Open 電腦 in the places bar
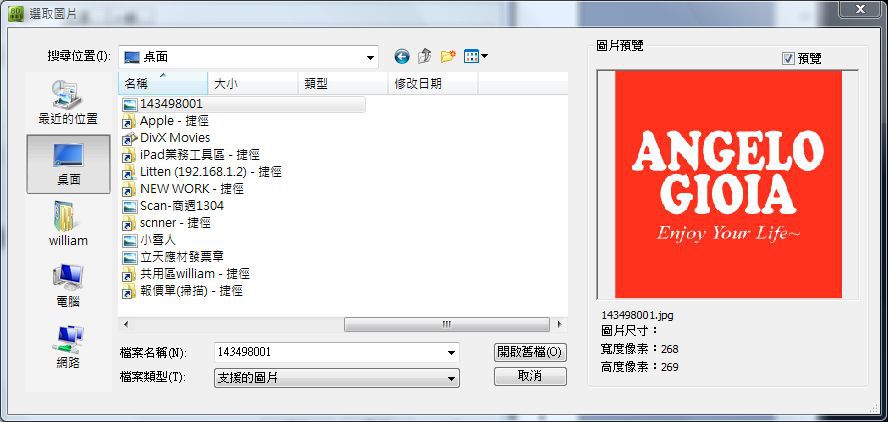This screenshot has height=422, width=888. point(68,285)
